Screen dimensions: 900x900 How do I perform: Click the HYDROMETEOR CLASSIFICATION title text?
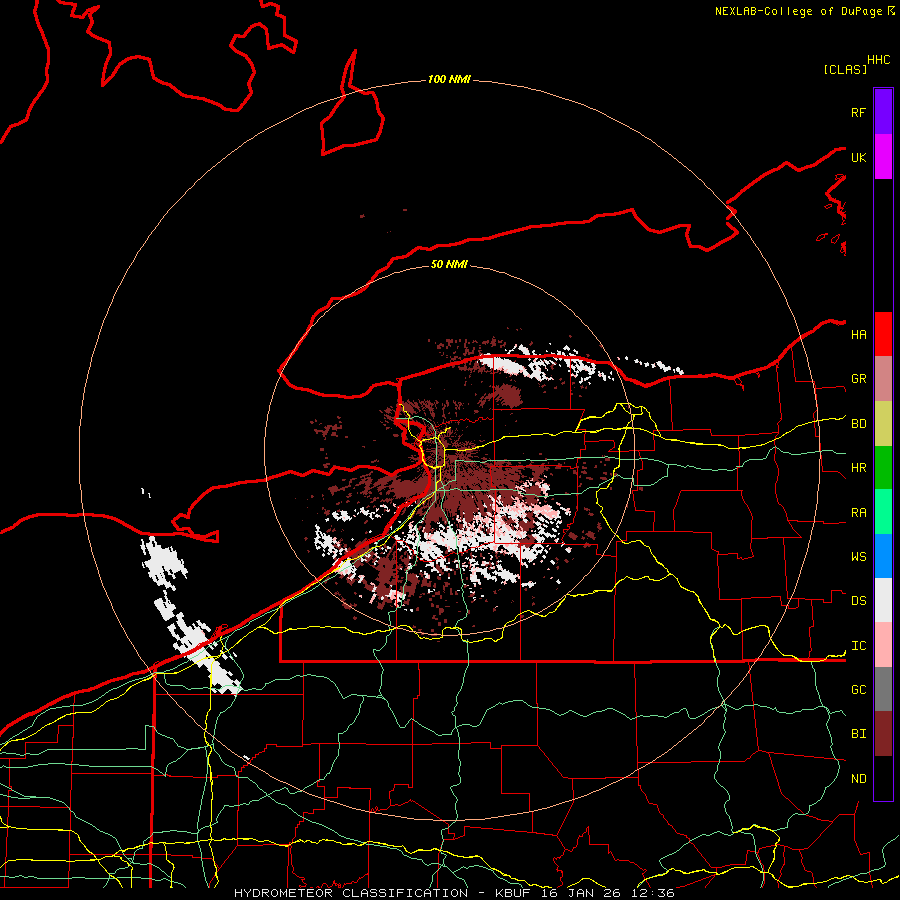point(351,893)
